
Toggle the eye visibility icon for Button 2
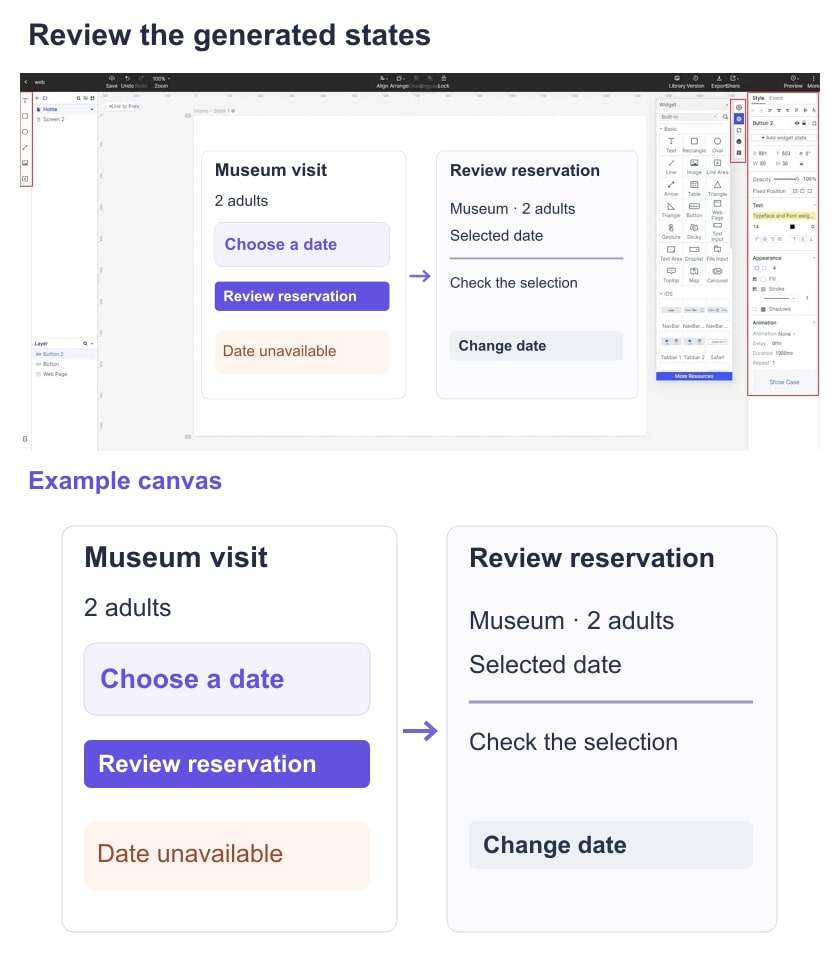click(x=797, y=123)
